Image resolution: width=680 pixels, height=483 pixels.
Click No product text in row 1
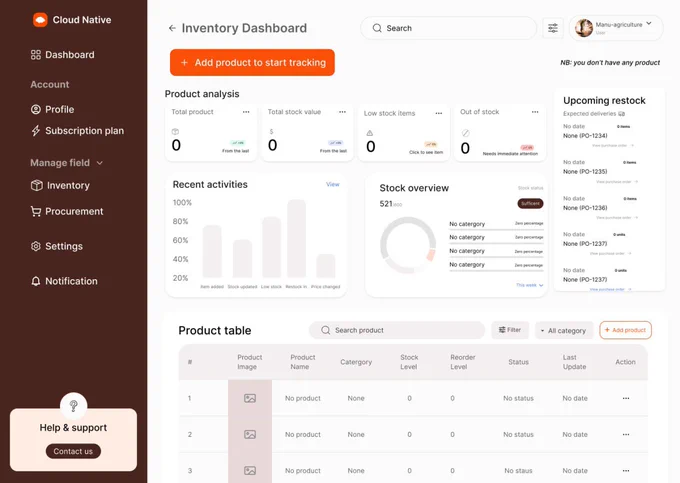tap(303, 398)
